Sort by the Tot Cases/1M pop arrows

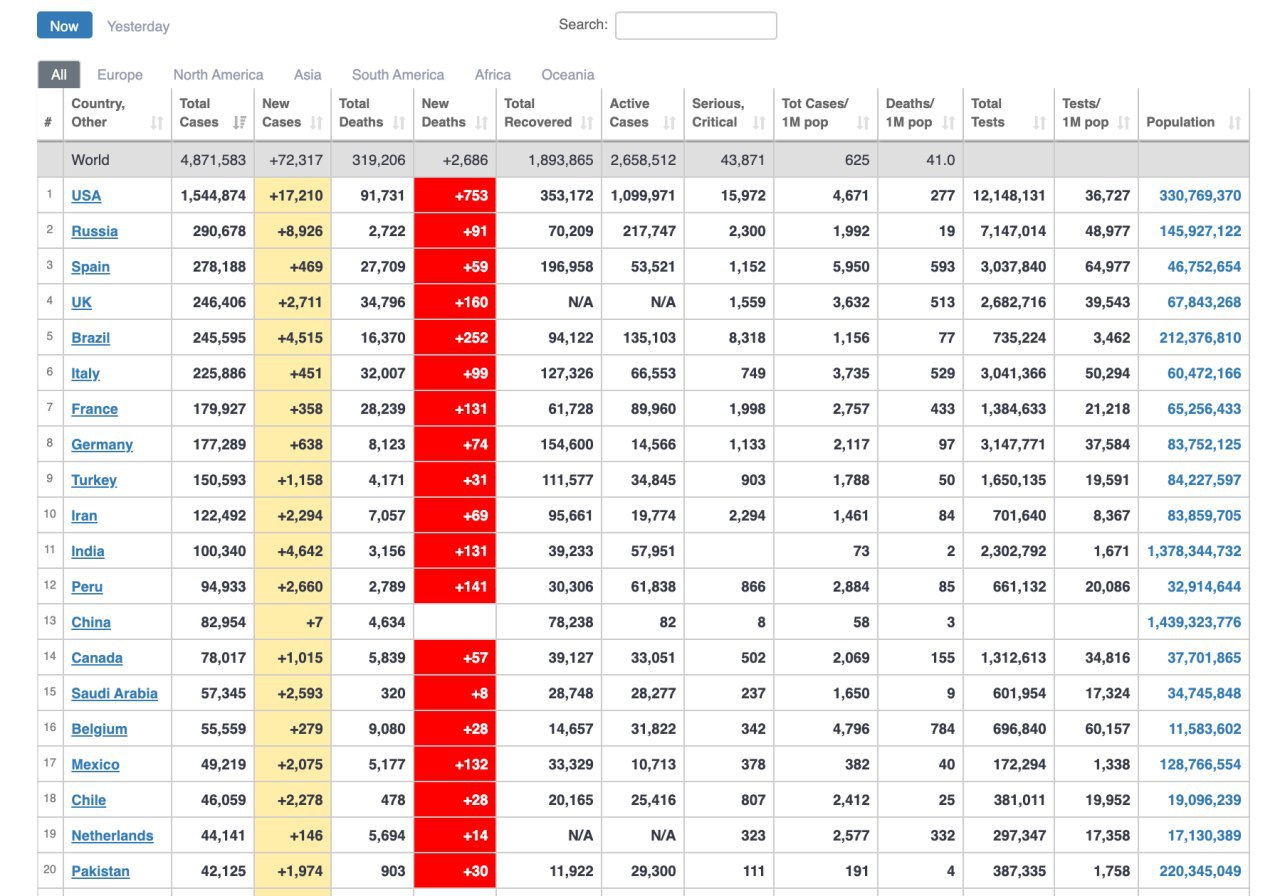pos(863,123)
